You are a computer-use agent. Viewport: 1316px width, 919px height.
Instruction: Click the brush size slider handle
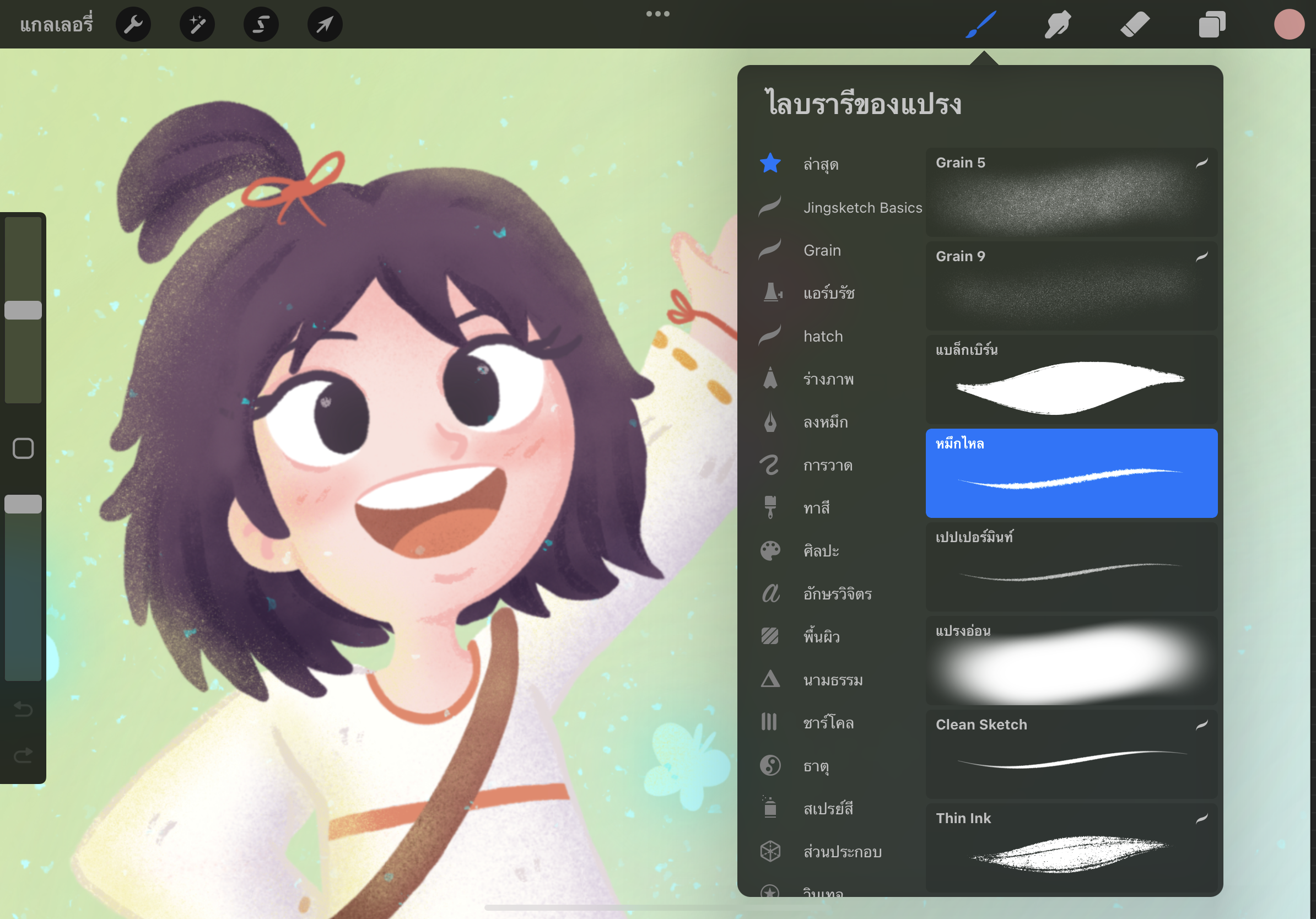coord(23,310)
